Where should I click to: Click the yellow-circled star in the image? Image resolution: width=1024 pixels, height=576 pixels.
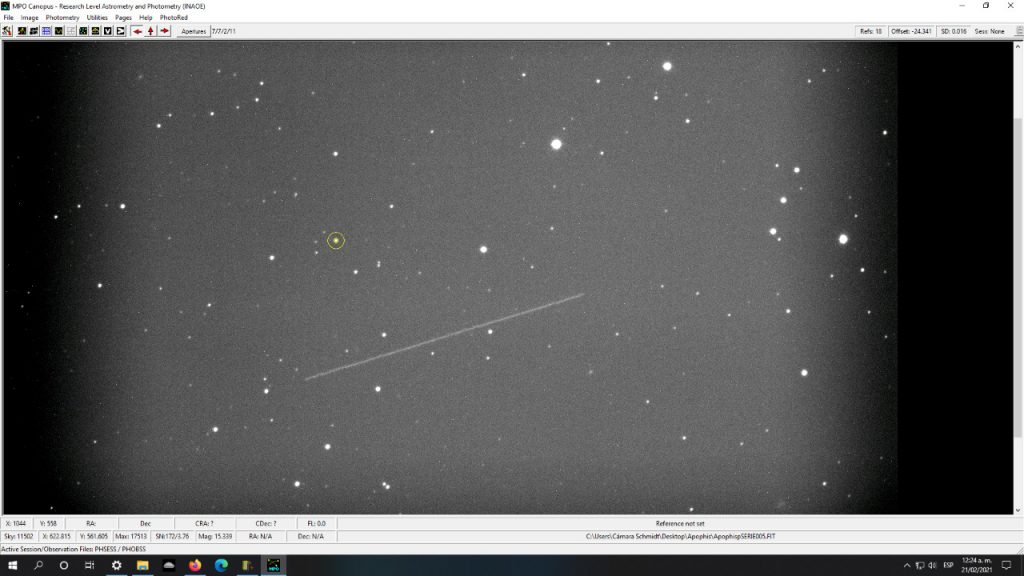click(336, 240)
